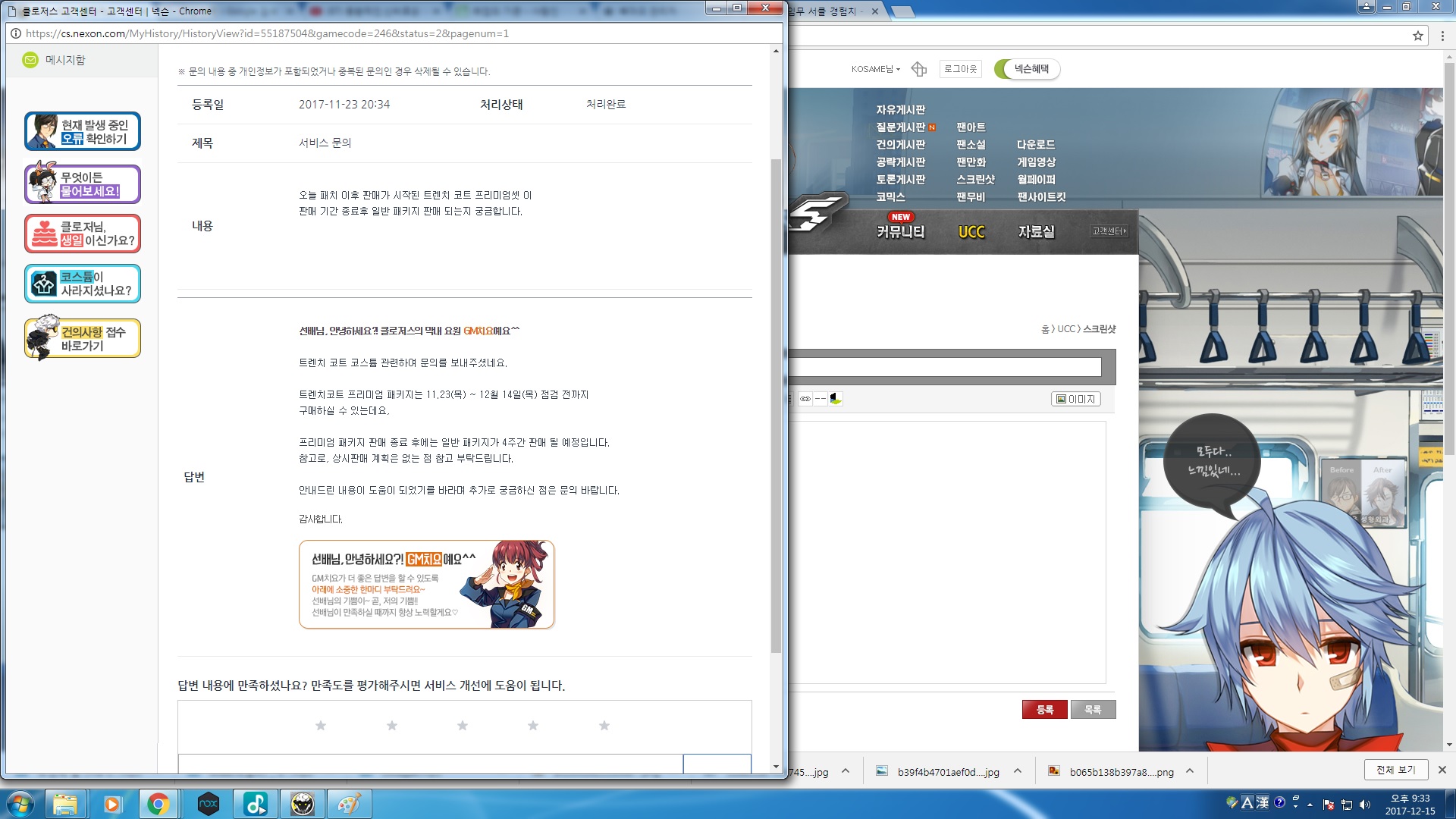The image size is (1456, 819).
Task: Click the popup scrollbar down arrow
Action: (x=776, y=767)
